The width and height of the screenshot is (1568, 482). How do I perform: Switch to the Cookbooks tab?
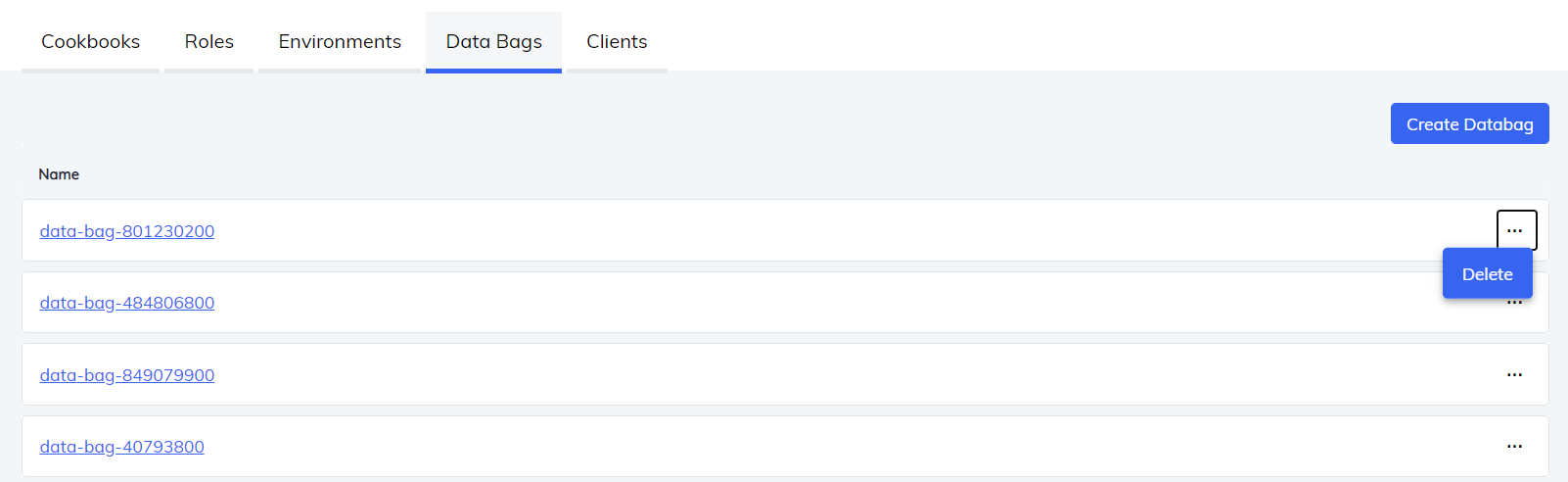point(90,41)
